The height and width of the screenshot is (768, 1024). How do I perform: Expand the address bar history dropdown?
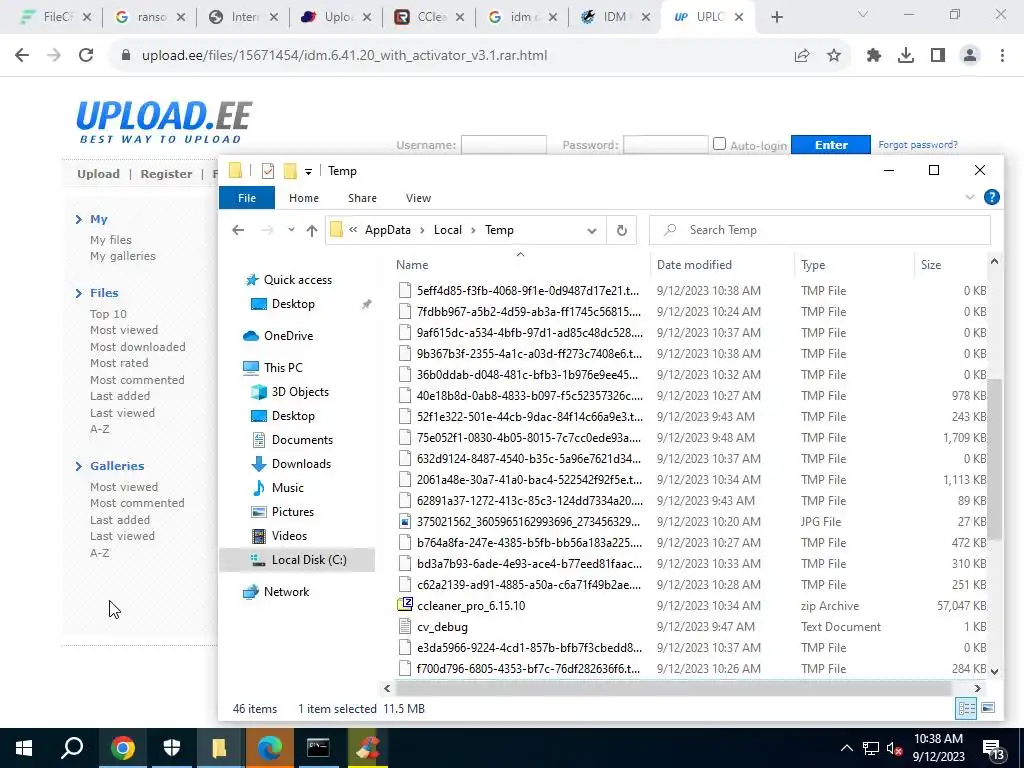coord(592,231)
